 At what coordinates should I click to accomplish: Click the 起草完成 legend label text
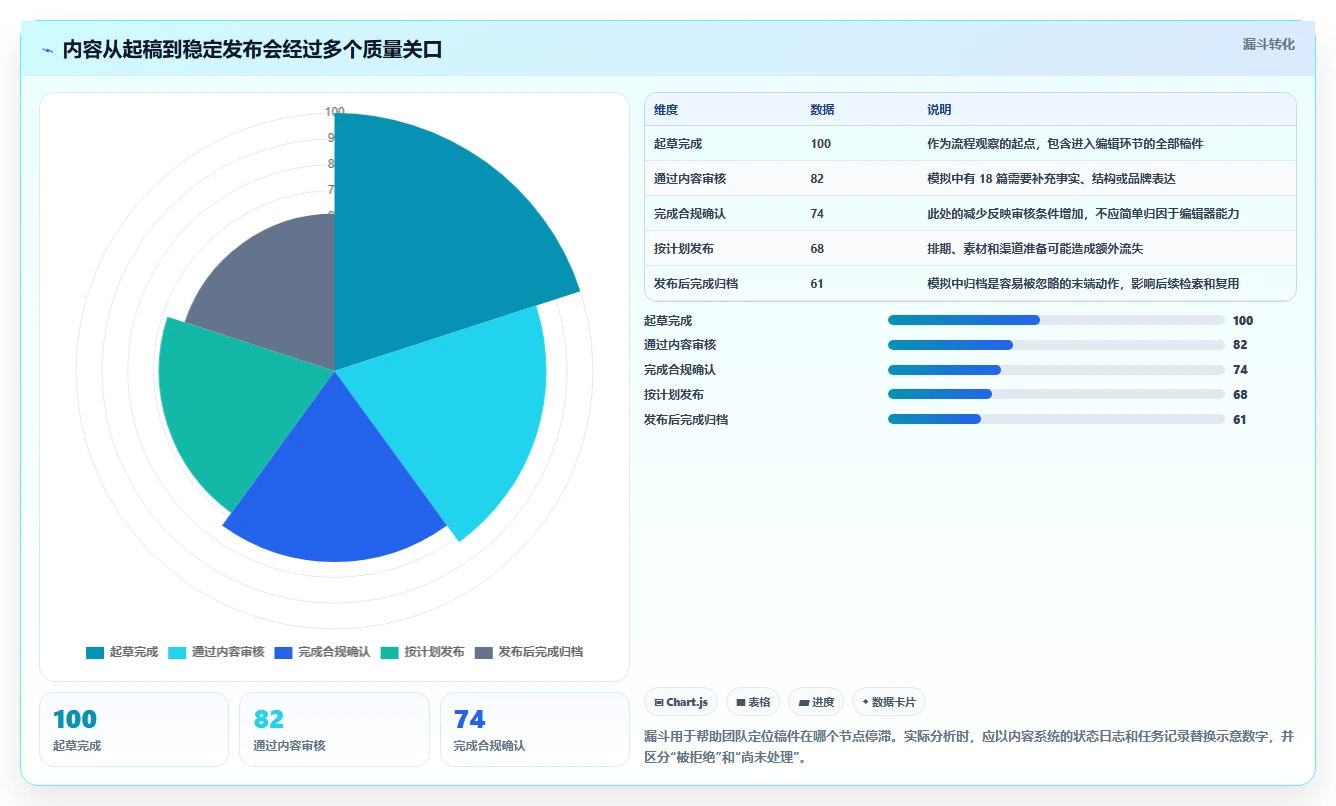[134, 652]
